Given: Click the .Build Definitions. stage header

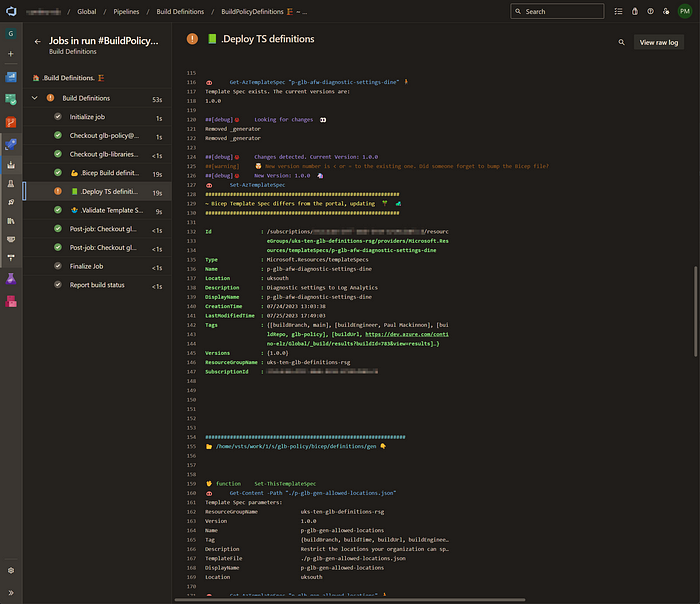Looking at the screenshot, I should [x=68, y=78].
